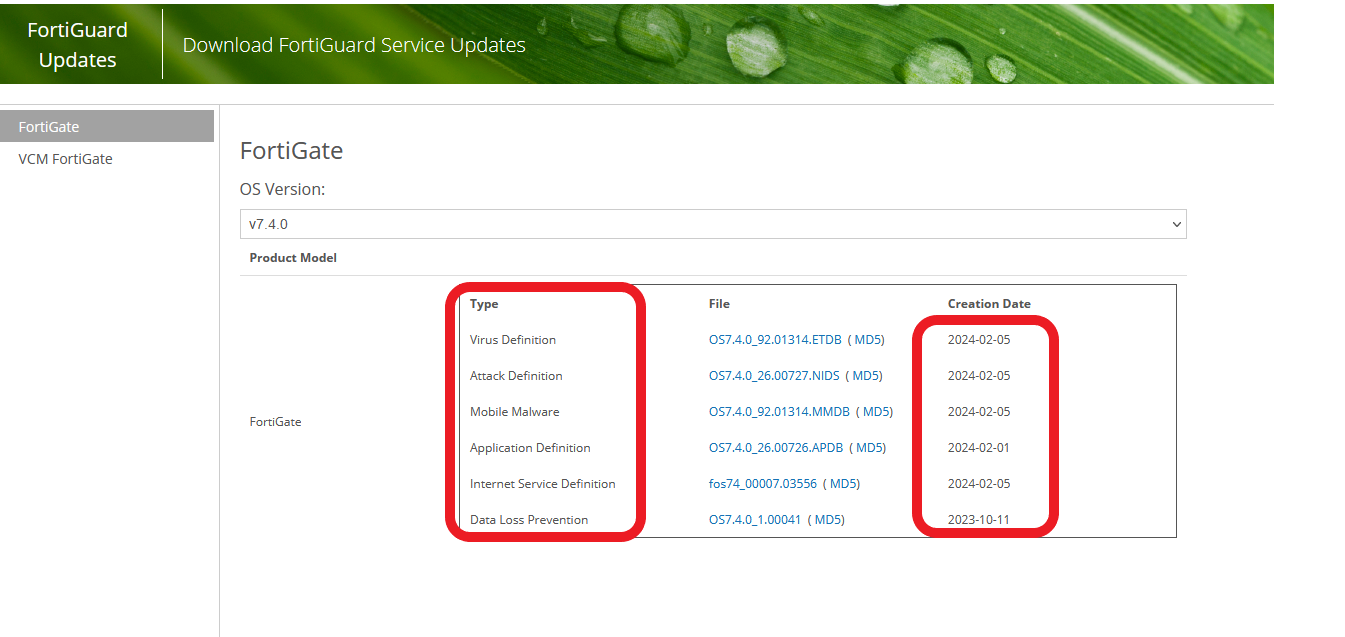Click the Product Model header

click(x=293, y=258)
